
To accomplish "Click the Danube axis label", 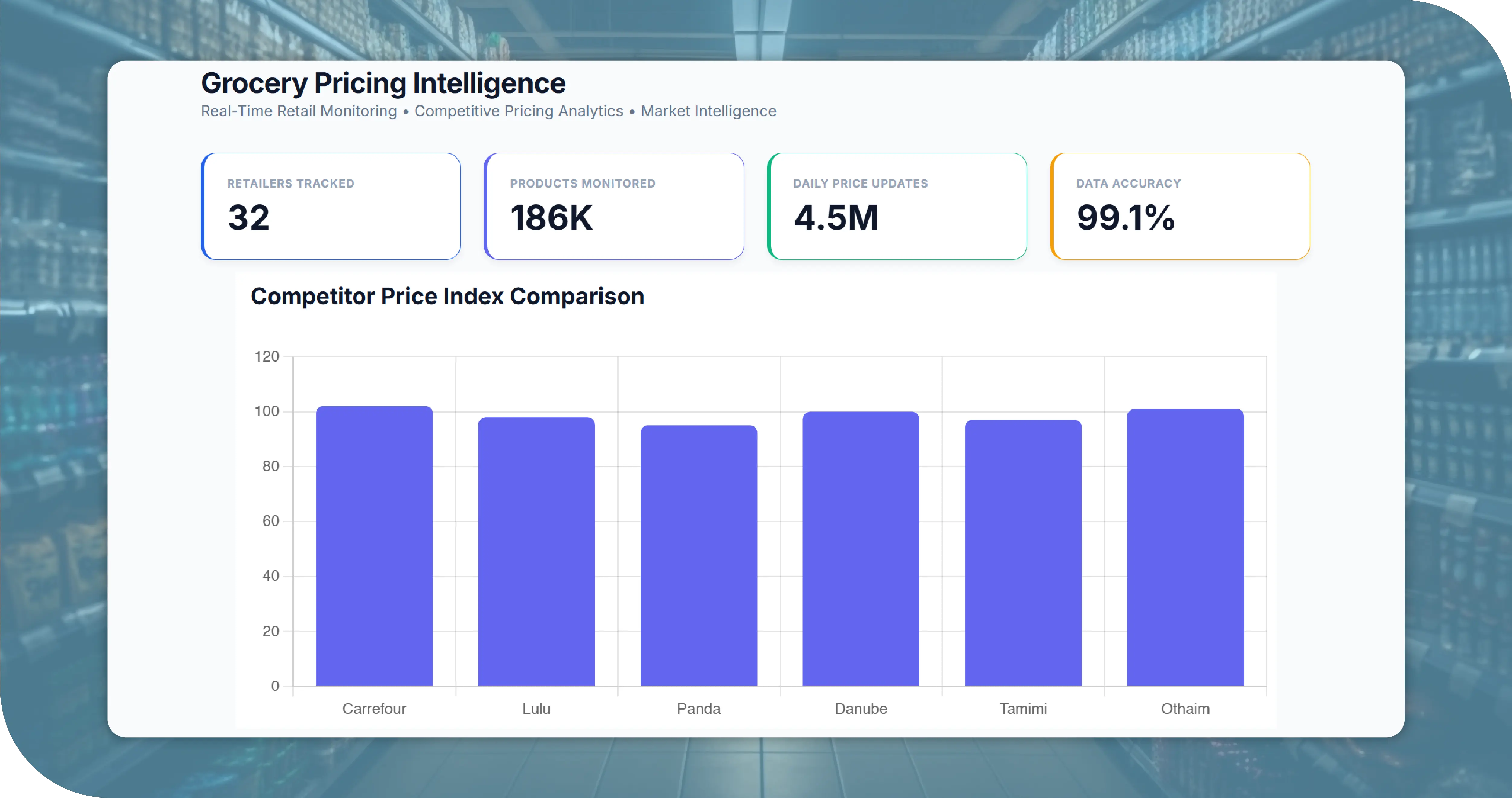I will pos(861,709).
